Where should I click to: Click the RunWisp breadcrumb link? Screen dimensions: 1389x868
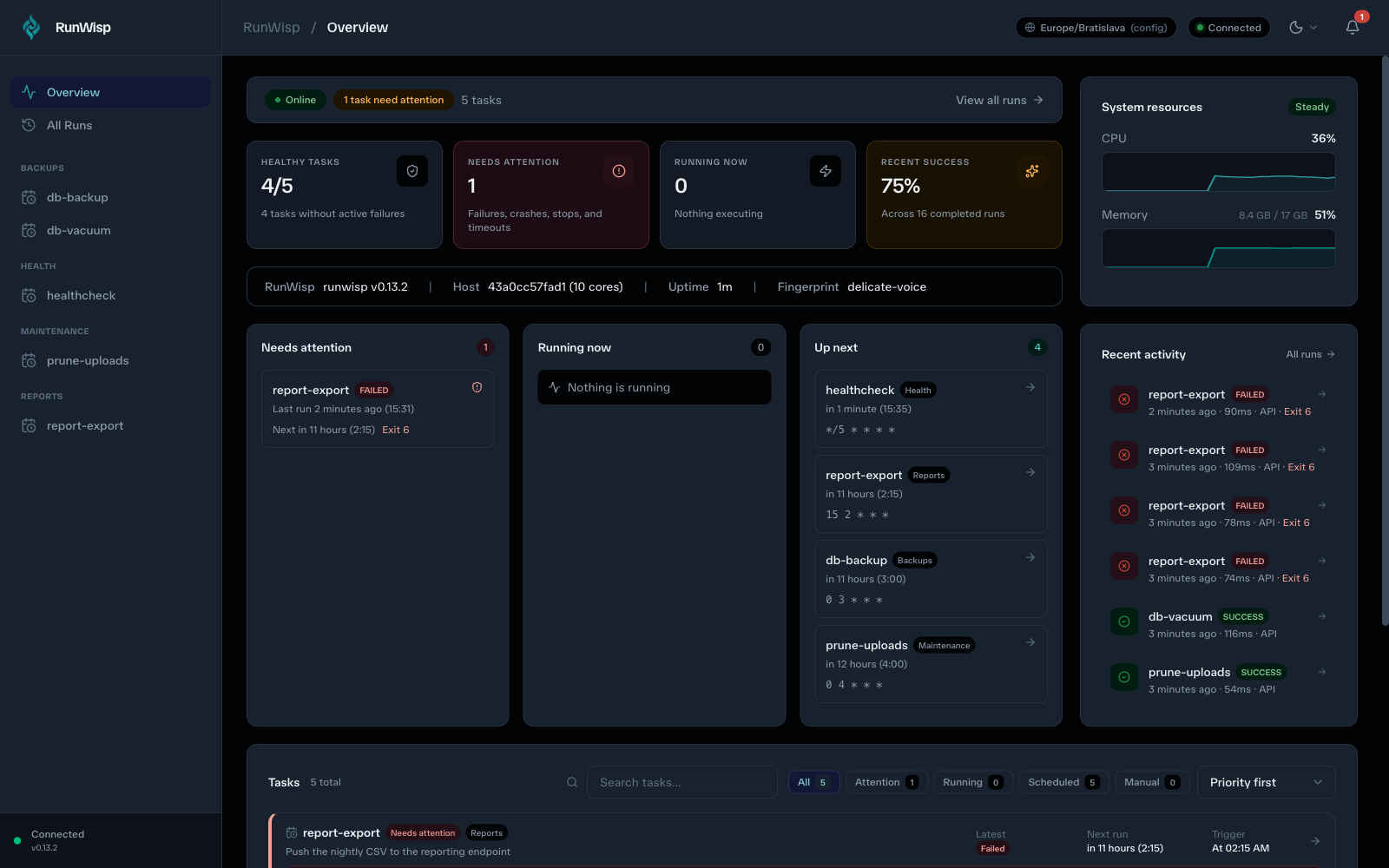272,28
